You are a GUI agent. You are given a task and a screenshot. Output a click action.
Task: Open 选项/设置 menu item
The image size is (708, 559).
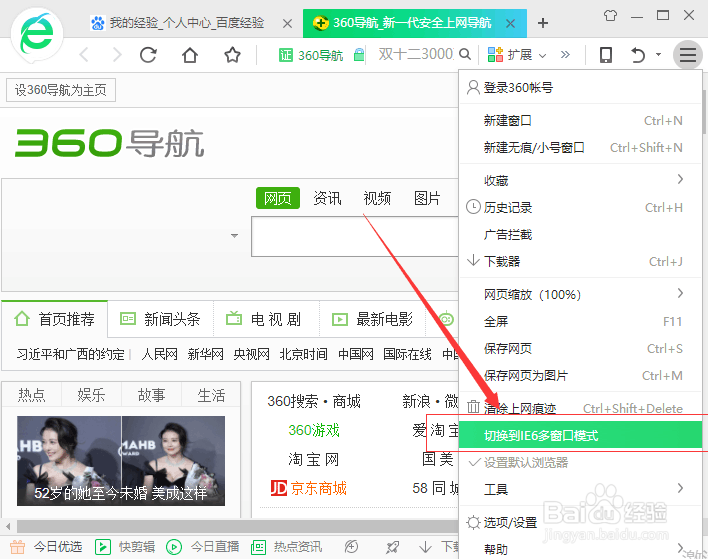click(580, 522)
